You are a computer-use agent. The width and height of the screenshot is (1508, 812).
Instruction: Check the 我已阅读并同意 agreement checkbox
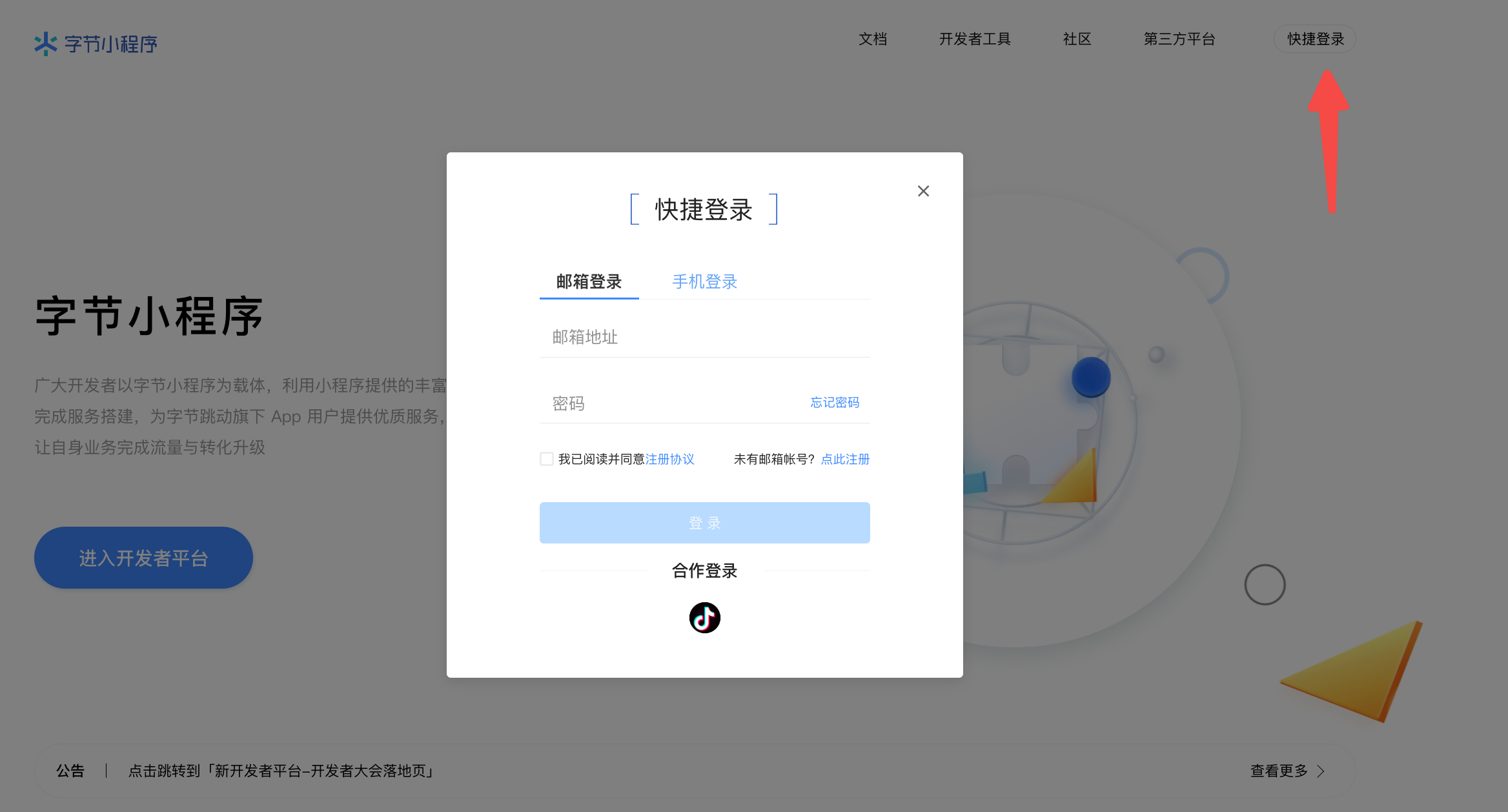click(x=547, y=459)
